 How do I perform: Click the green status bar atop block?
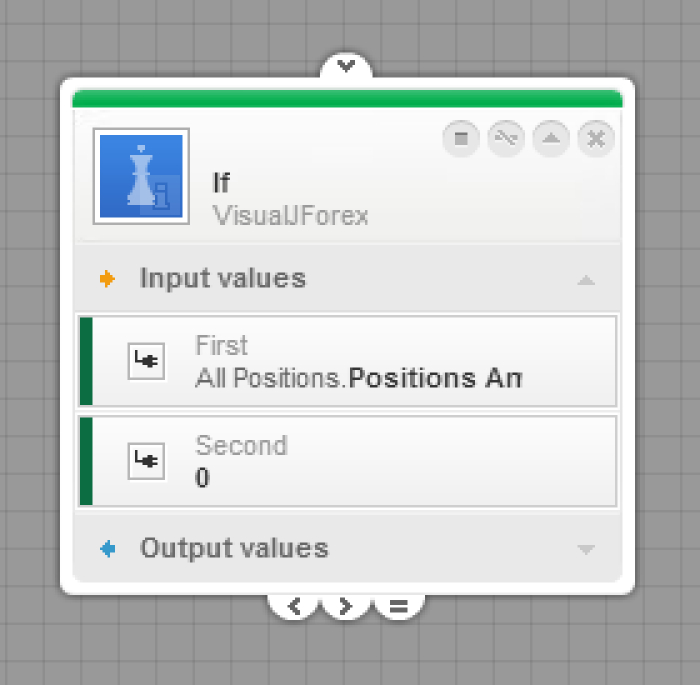(x=347, y=98)
